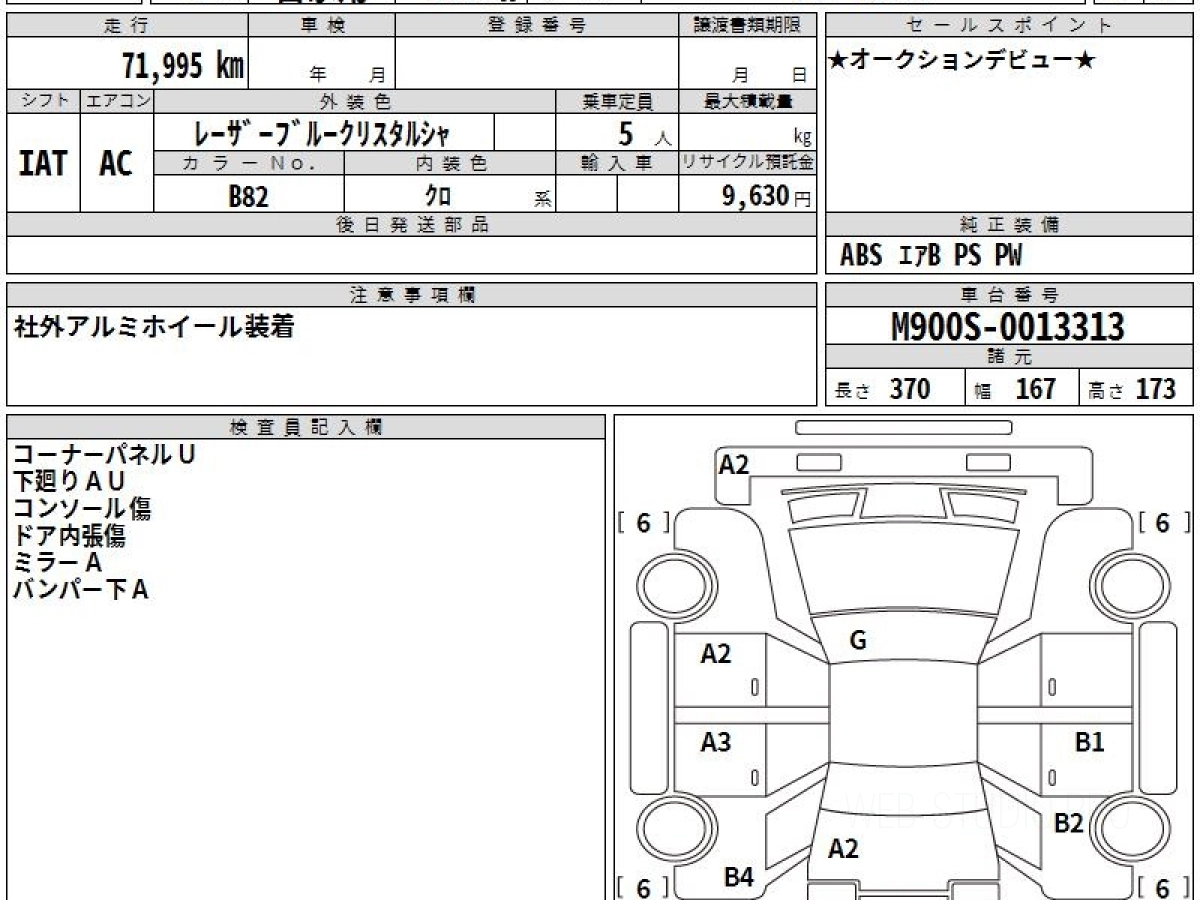Select the 純正装備 header
1200x900 pixels.
pos(1009,225)
